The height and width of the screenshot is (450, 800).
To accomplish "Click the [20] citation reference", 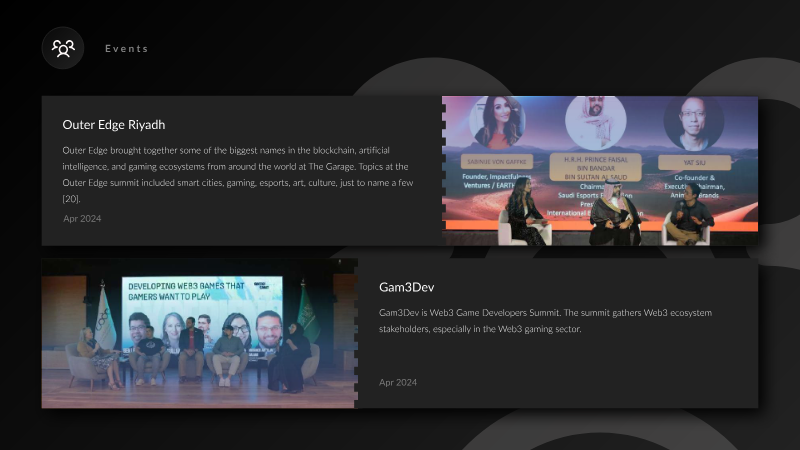I will point(71,198).
